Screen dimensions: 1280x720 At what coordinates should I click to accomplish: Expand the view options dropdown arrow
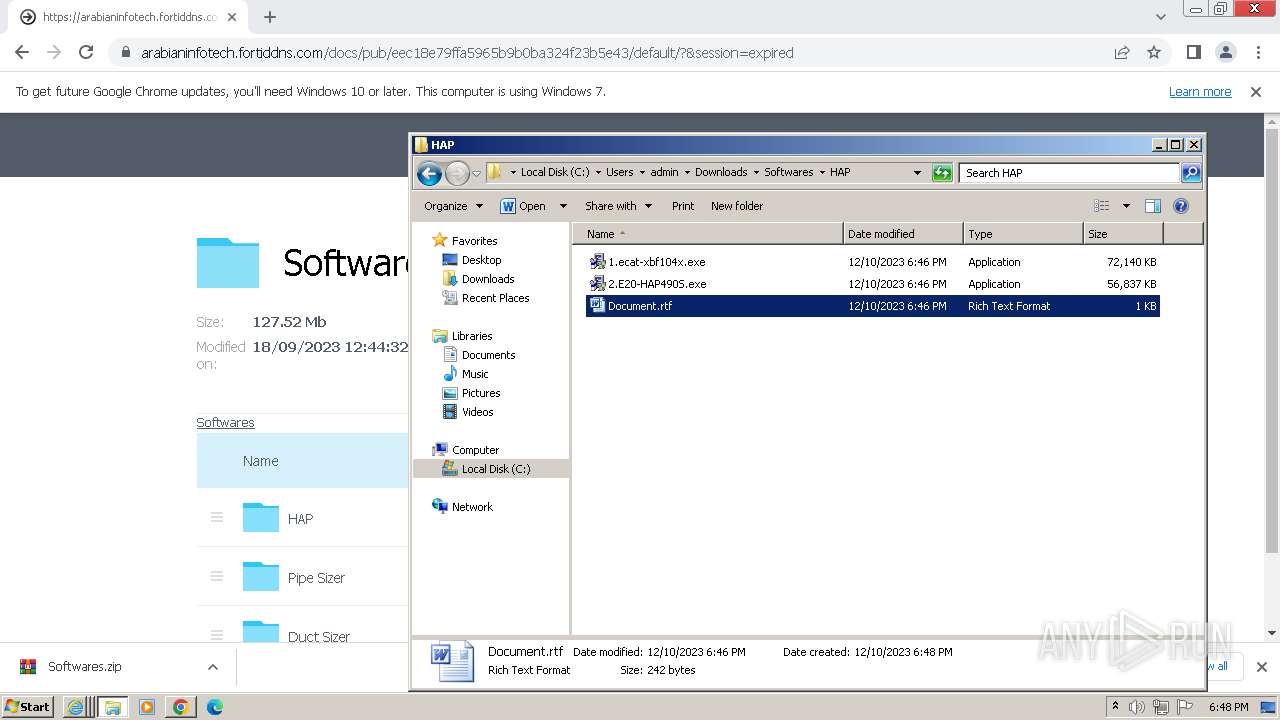(x=1126, y=206)
